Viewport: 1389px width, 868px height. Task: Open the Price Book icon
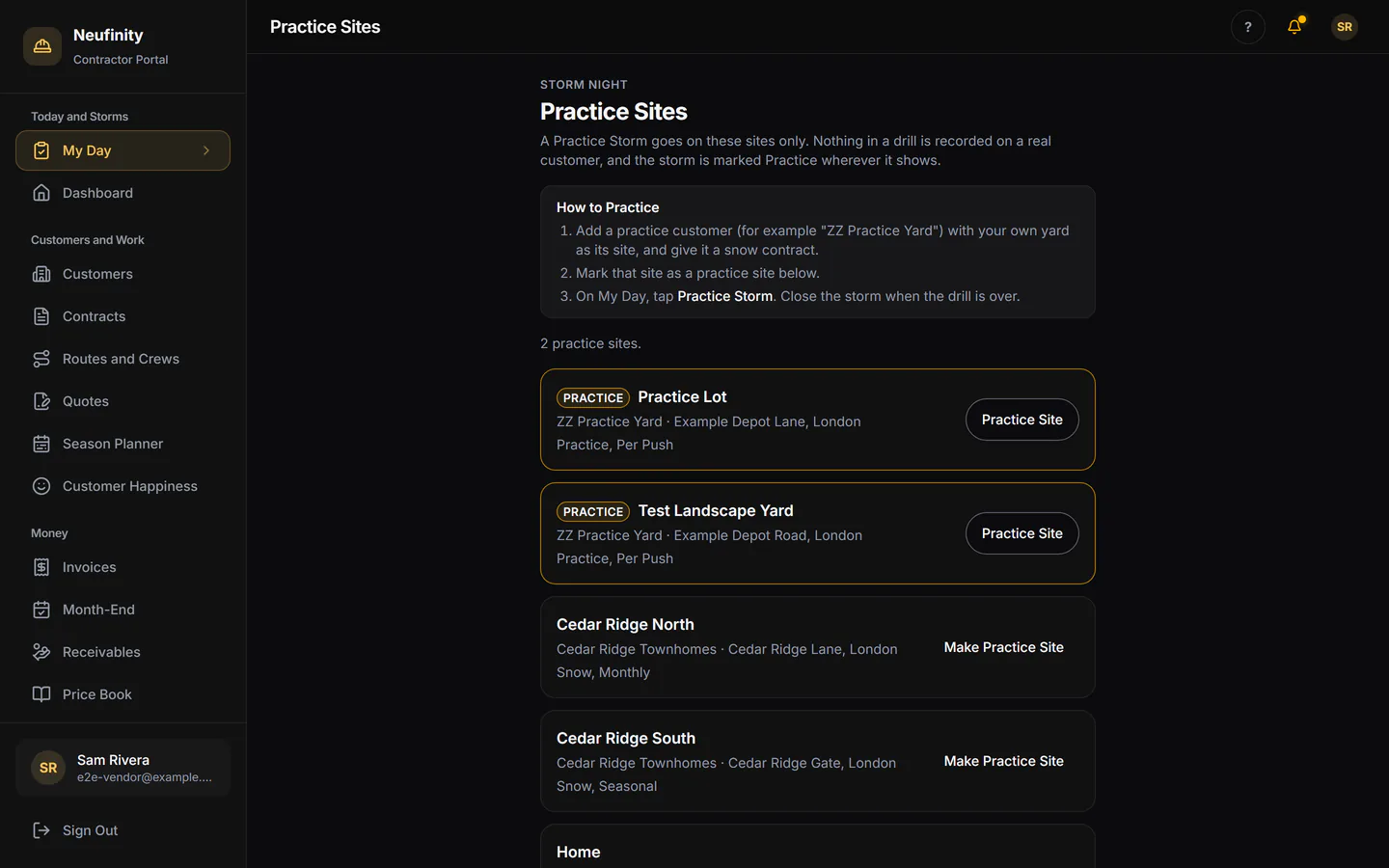pos(41,694)
